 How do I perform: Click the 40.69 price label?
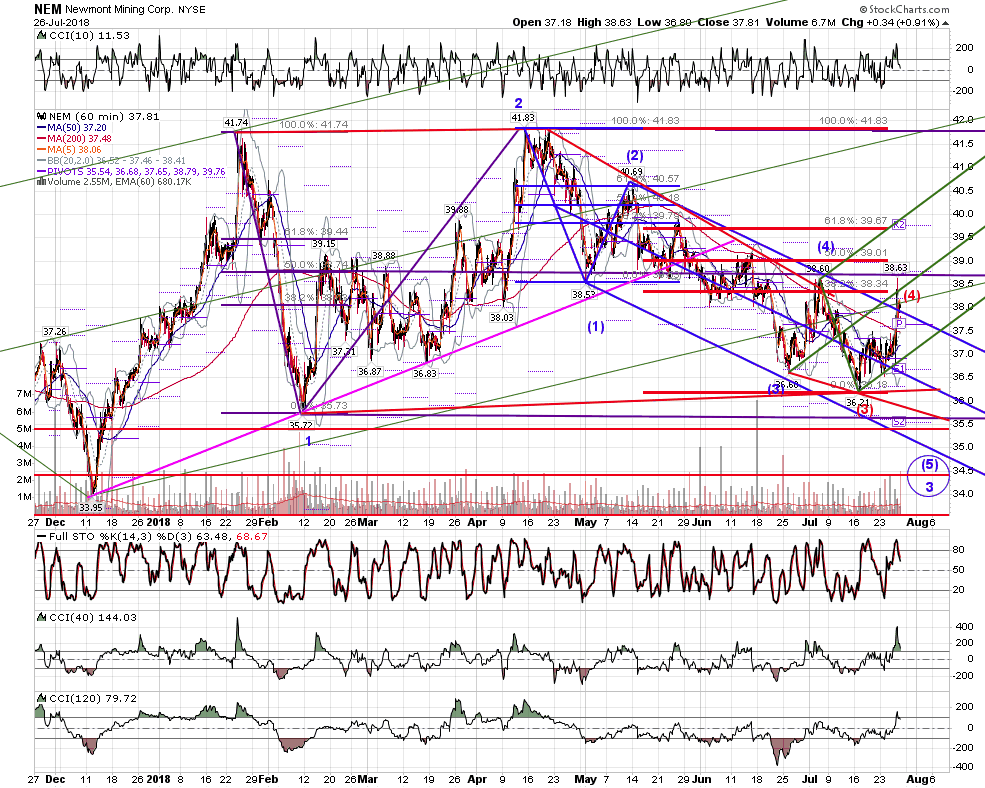click(631, 172)
